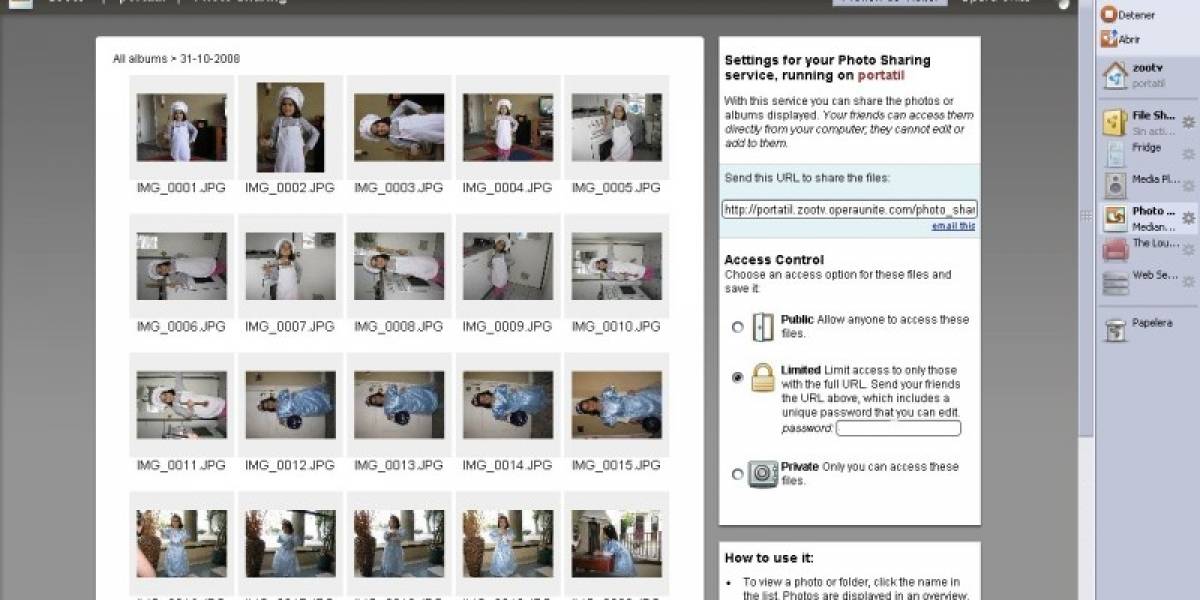Open the Papelera trash icon
This screenshot has width=1200, height=600.
(x=1115, y=329)
